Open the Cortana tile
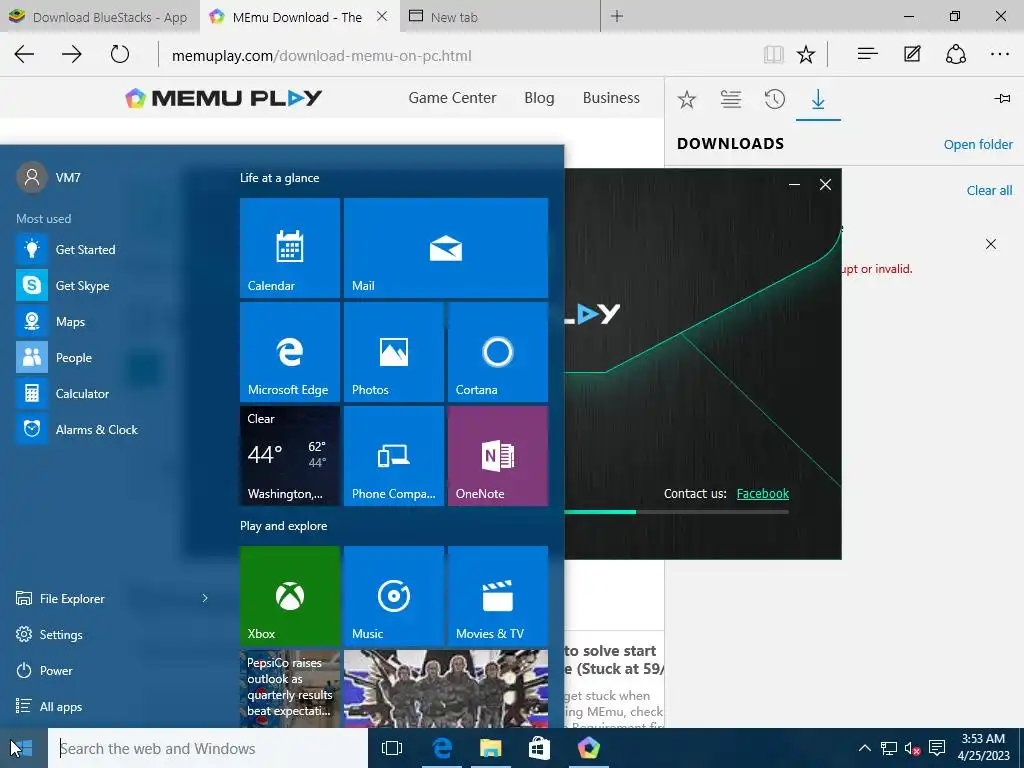 click(498, 351)
